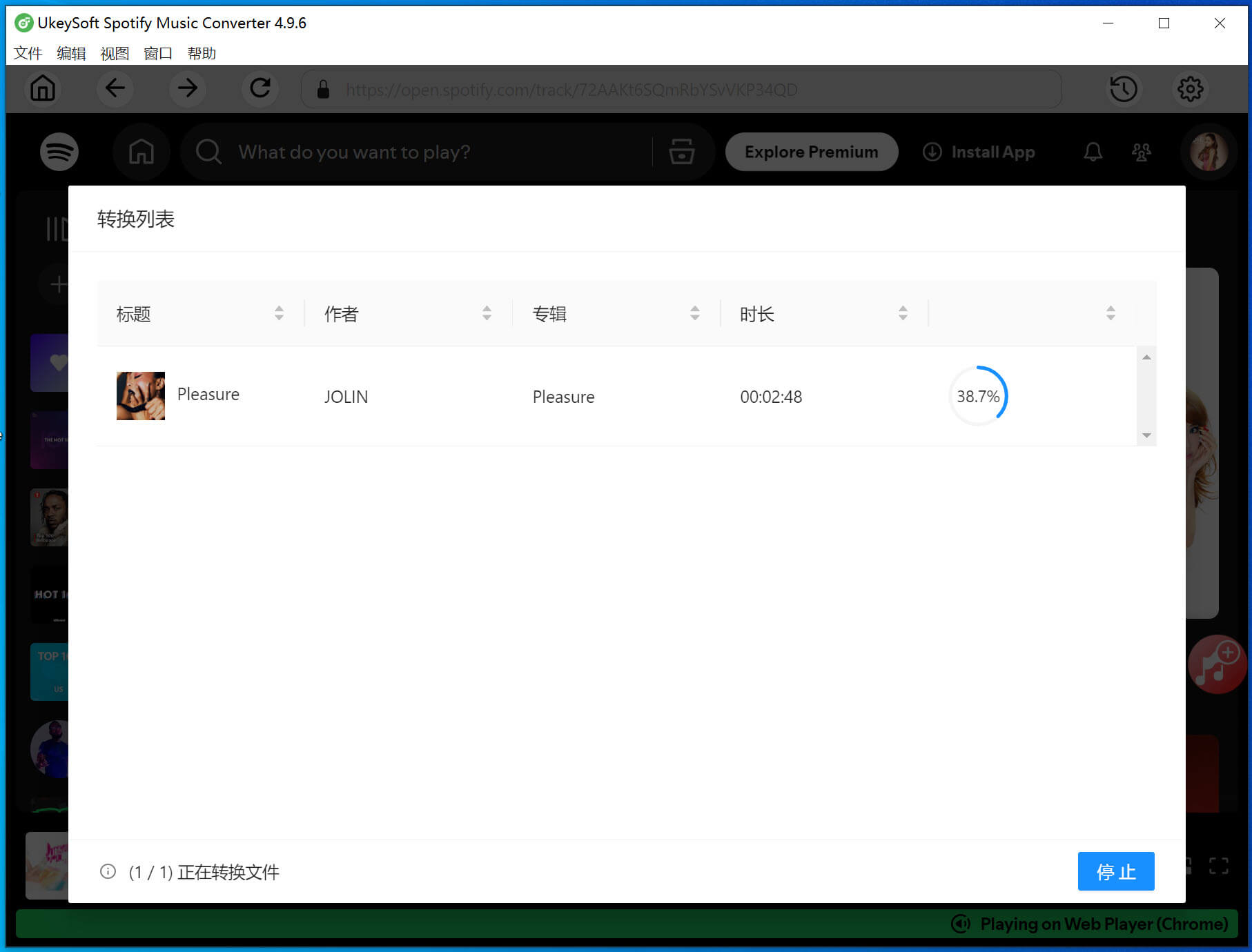Reload the page with the refresh icon

coord(260,88)
